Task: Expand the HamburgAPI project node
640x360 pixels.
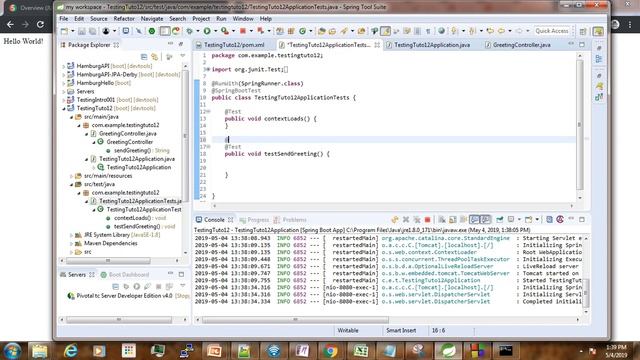Action: point(64,66)
